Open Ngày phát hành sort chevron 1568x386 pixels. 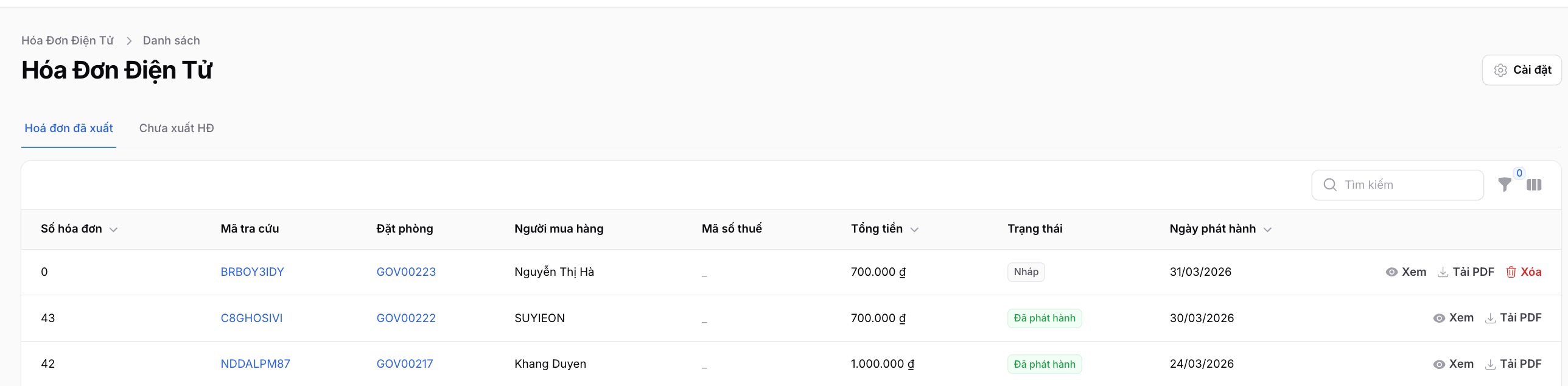(1267, 230)
